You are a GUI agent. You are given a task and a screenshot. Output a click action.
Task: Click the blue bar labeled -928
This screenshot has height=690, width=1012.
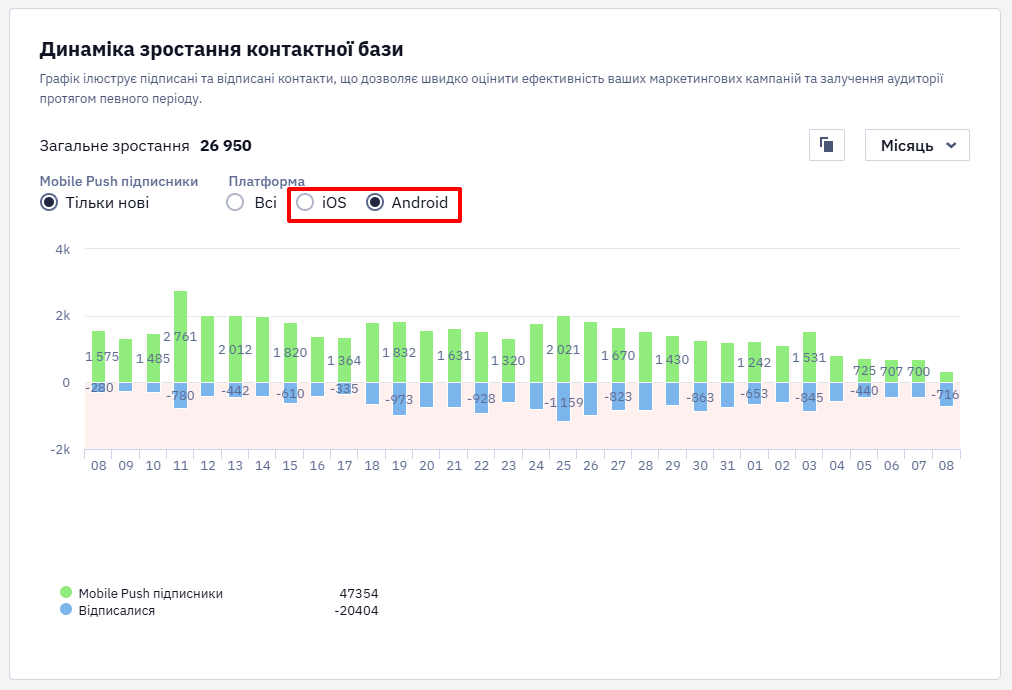pos(481,398)
